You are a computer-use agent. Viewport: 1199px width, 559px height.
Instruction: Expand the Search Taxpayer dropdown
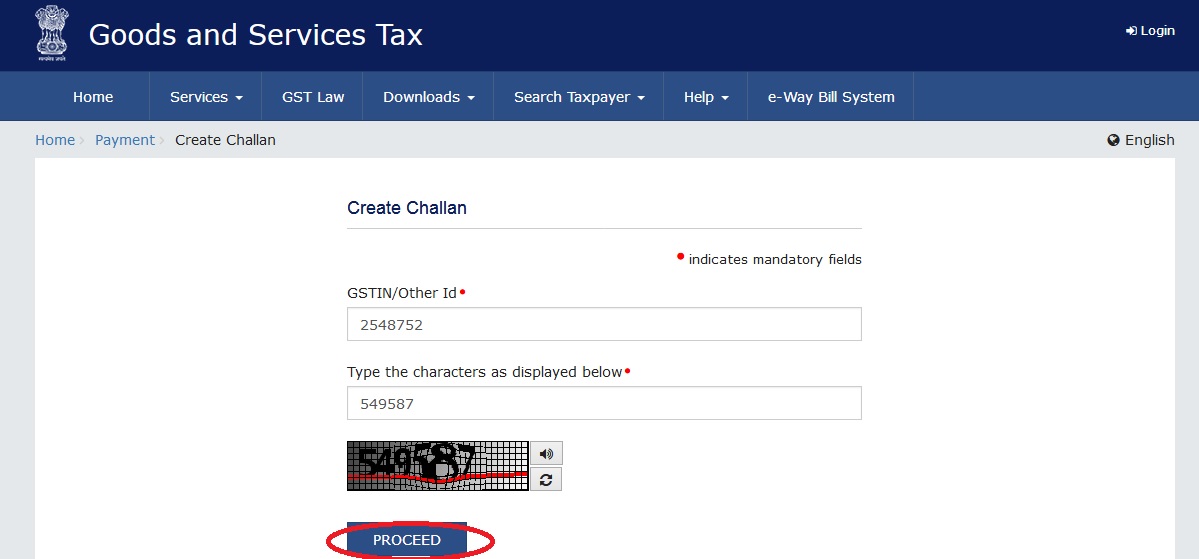(579, 97)
